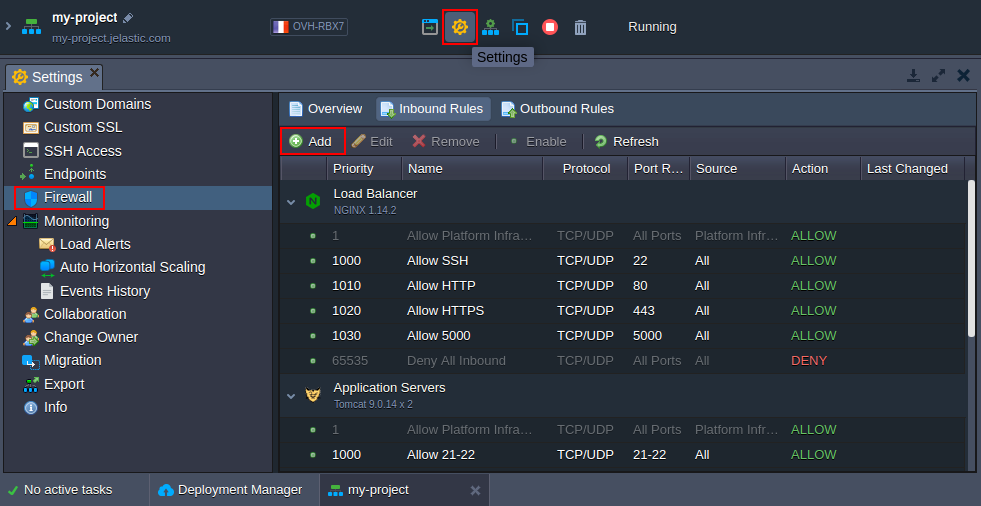Click the clone environment icon
The height and width of the screenshot is (506, 981).
[x=520, y=27]
